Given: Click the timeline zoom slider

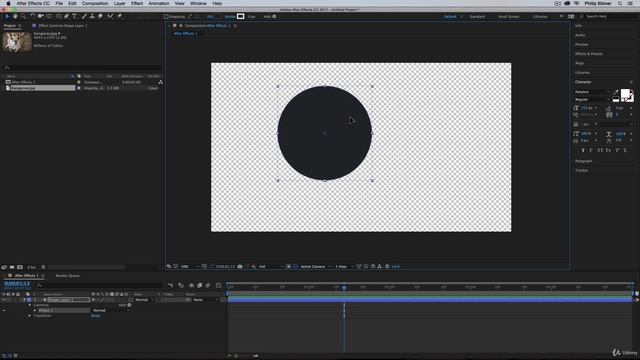Looking at the screenshot, I should pyautogui.click(x=242, y=356).
